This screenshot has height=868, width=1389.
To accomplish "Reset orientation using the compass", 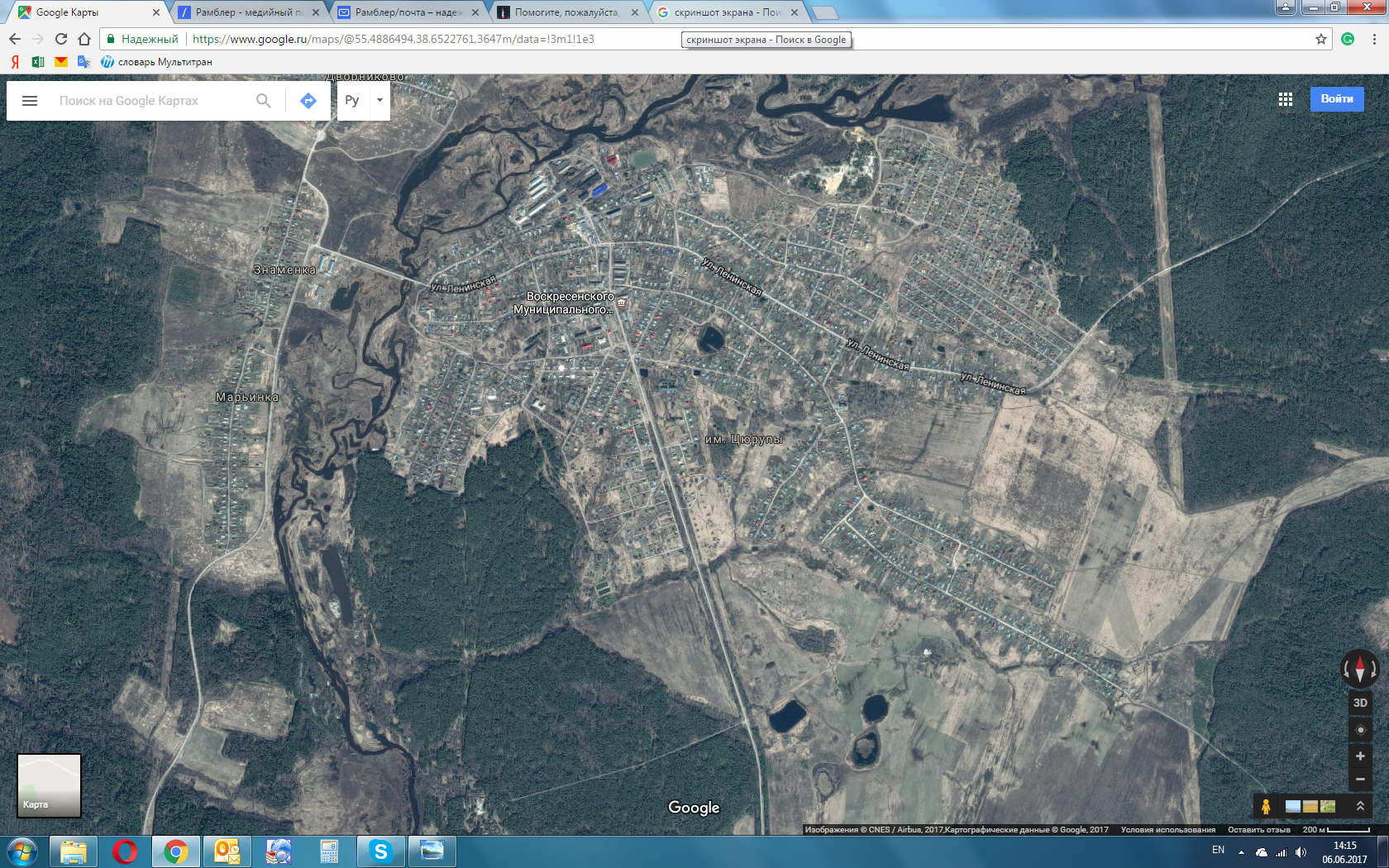I will (x=1359, y=669).
